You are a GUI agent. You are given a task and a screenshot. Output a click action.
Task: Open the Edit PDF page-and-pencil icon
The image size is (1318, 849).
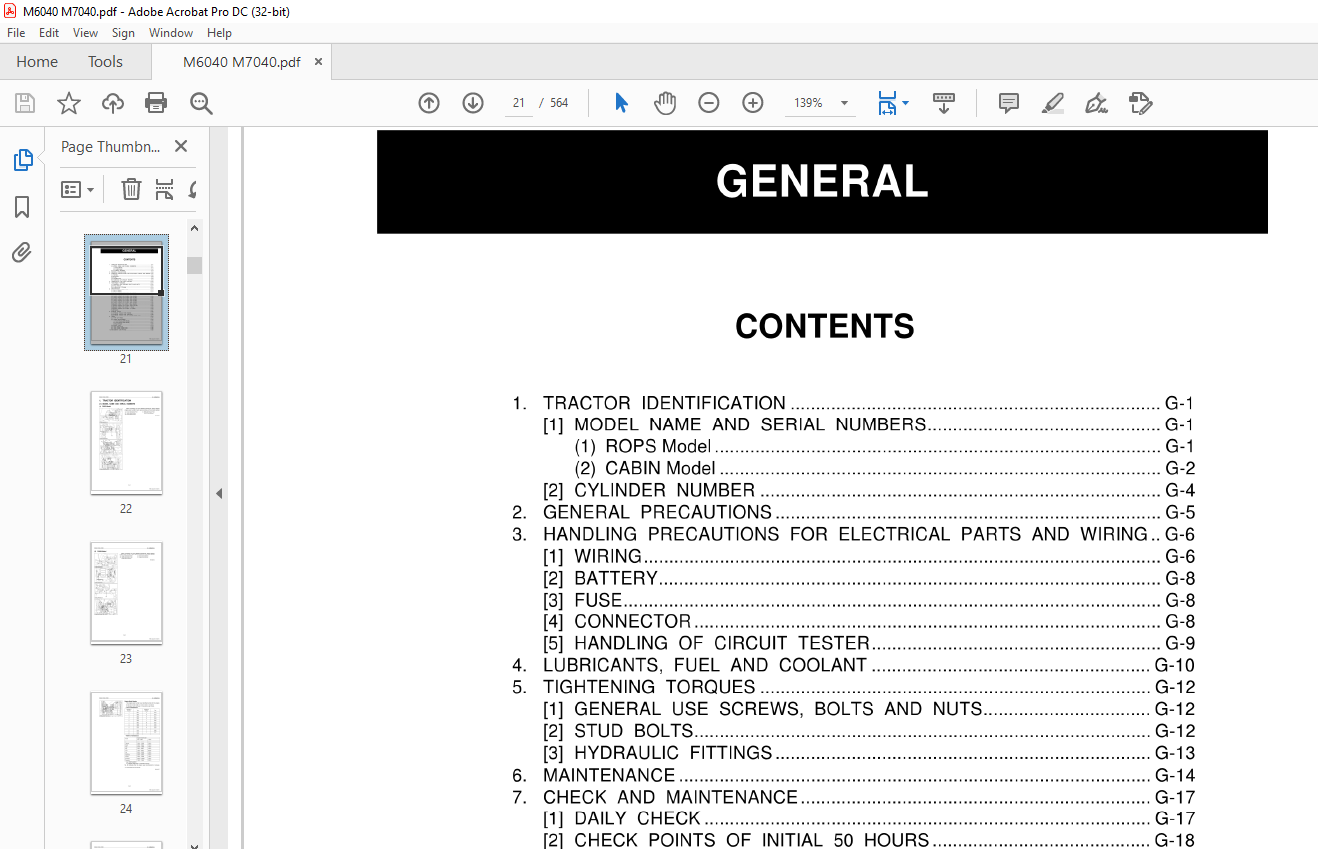(1141, 103)
